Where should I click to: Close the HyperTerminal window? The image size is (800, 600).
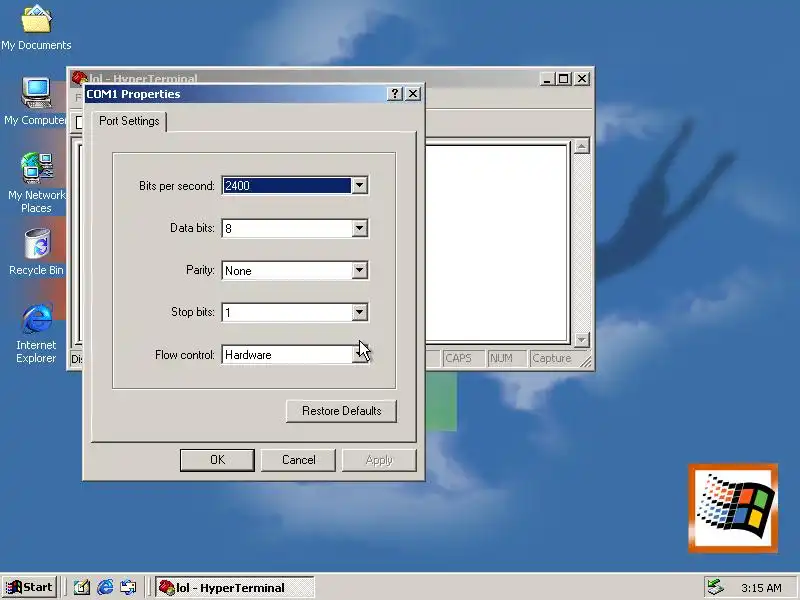(x=582, y=79)
